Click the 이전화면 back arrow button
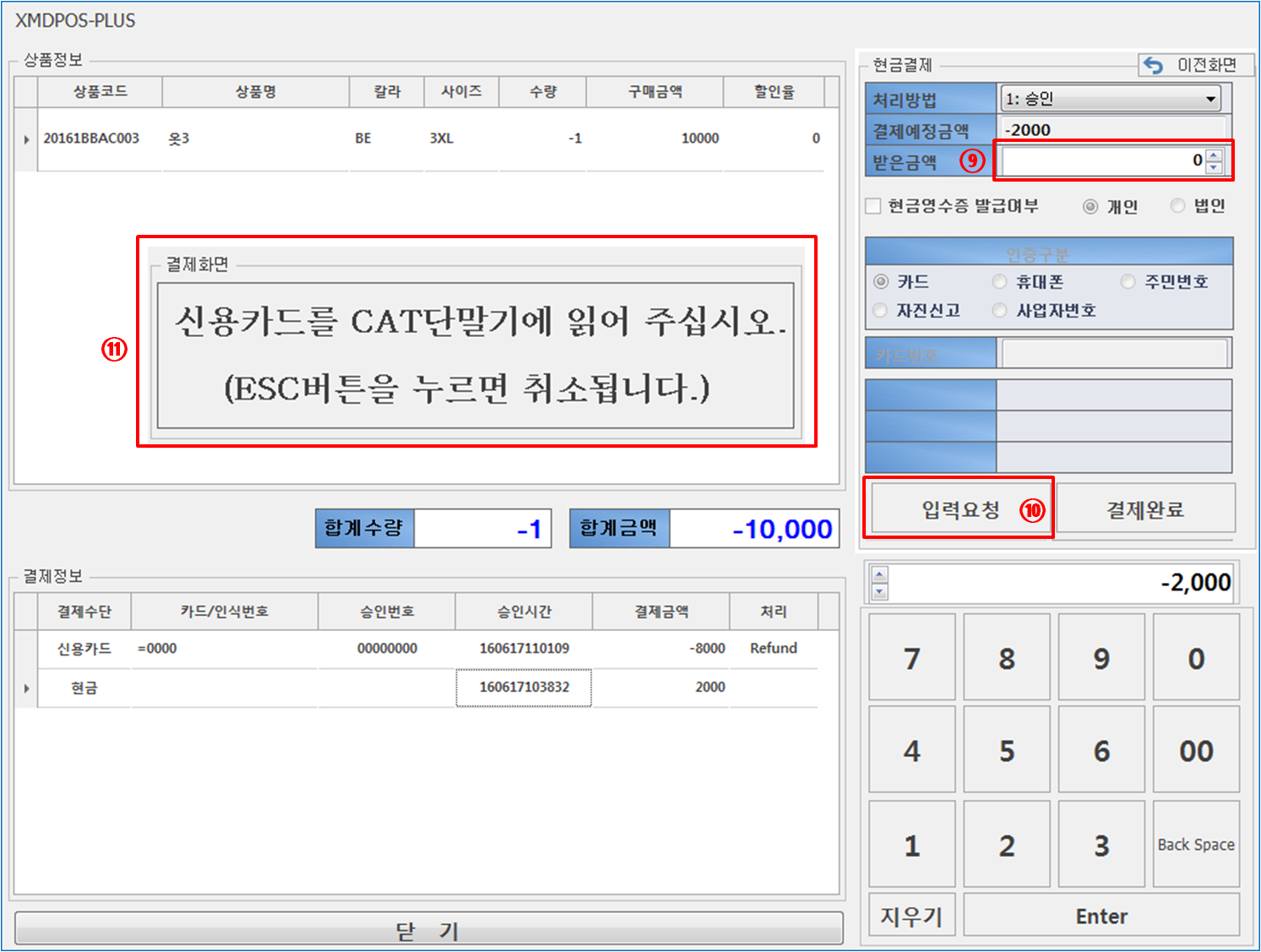Screen dimensions: 1261x952 [x=1196, y=65]
